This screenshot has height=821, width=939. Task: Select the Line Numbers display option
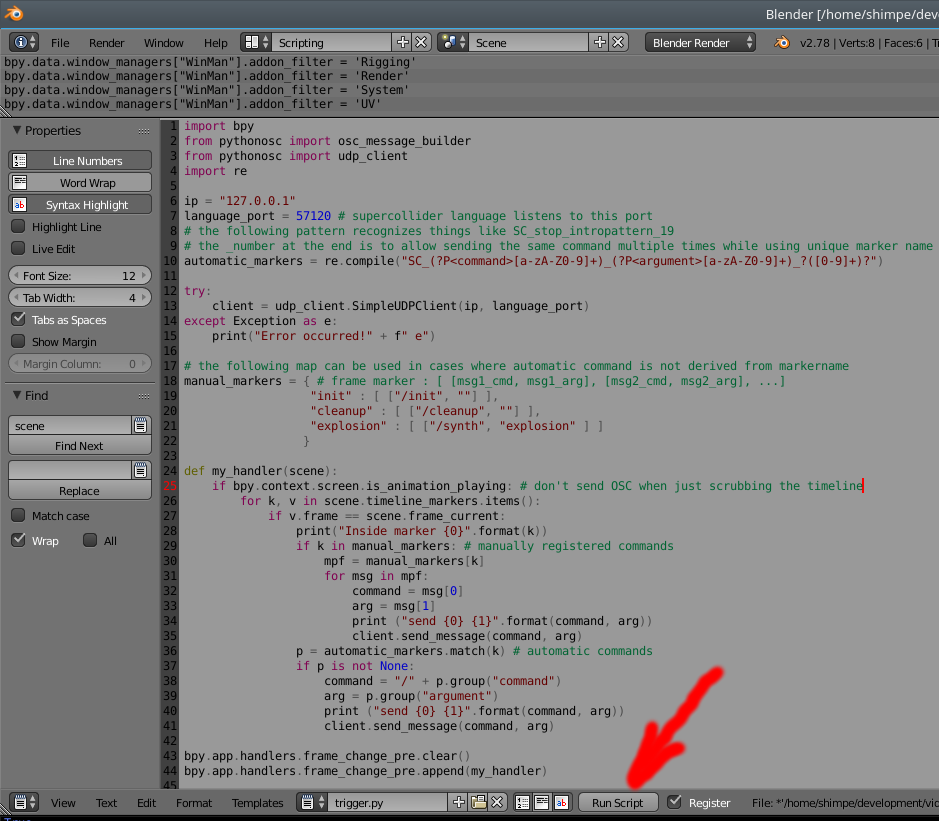79,160
